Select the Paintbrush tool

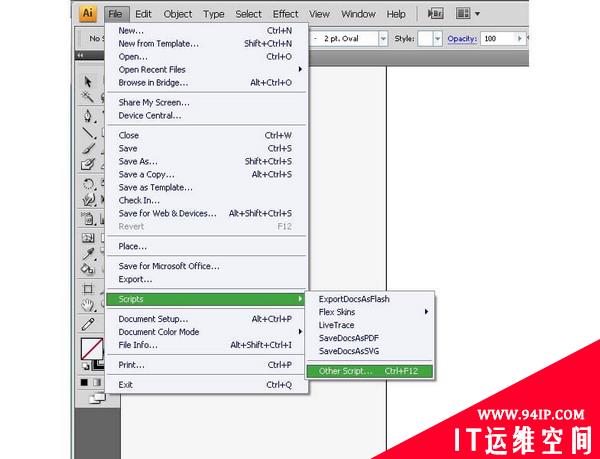(x=88, y=149)
